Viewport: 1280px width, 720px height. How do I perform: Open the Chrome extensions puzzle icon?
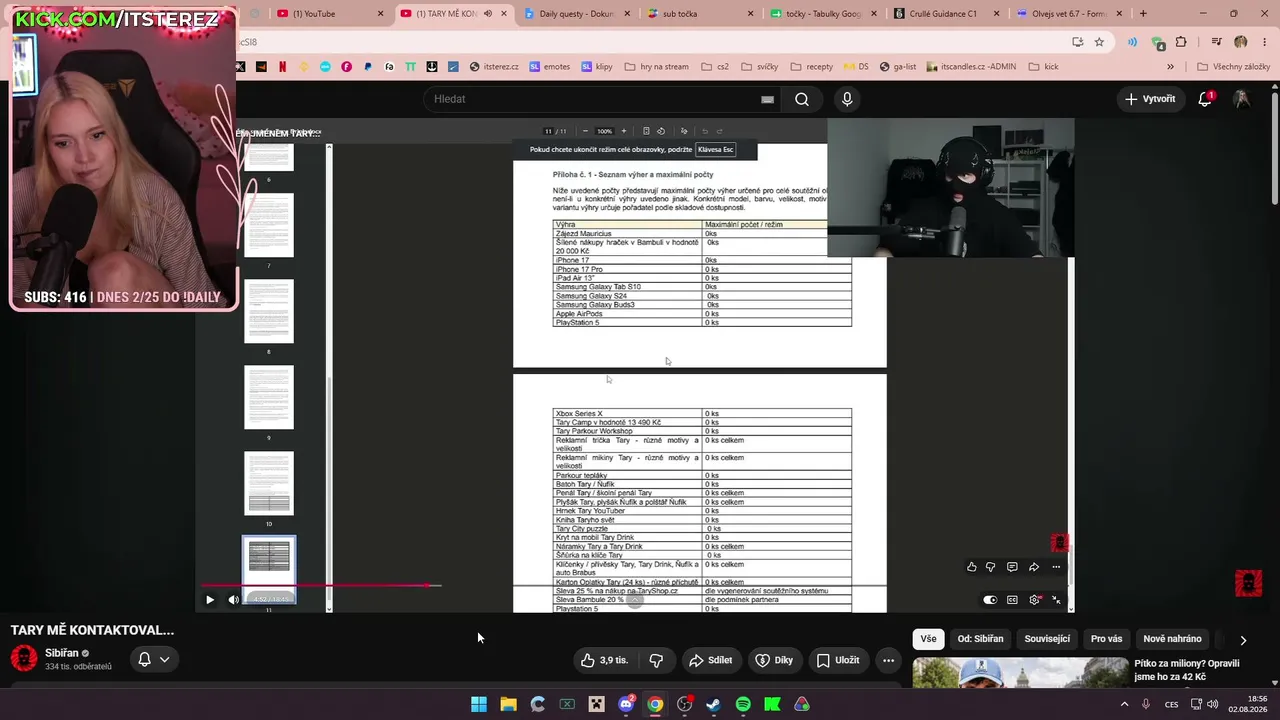1181,42
